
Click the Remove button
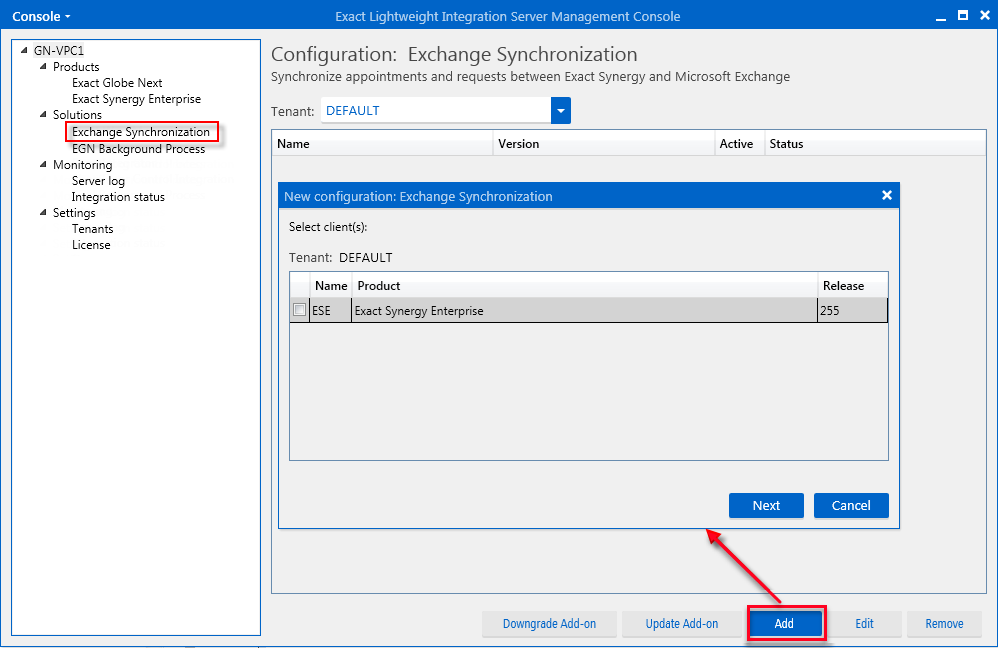pyautogui.click(x=945, y=624)
